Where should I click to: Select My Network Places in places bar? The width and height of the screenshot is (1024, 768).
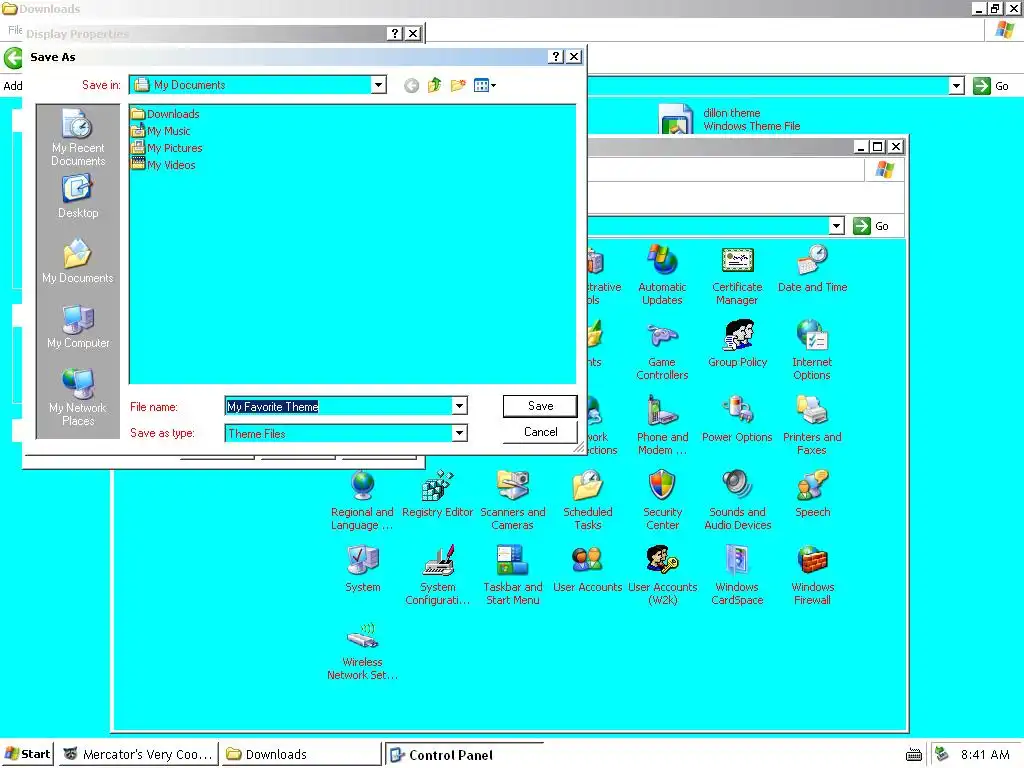click(x=78, y=398)
